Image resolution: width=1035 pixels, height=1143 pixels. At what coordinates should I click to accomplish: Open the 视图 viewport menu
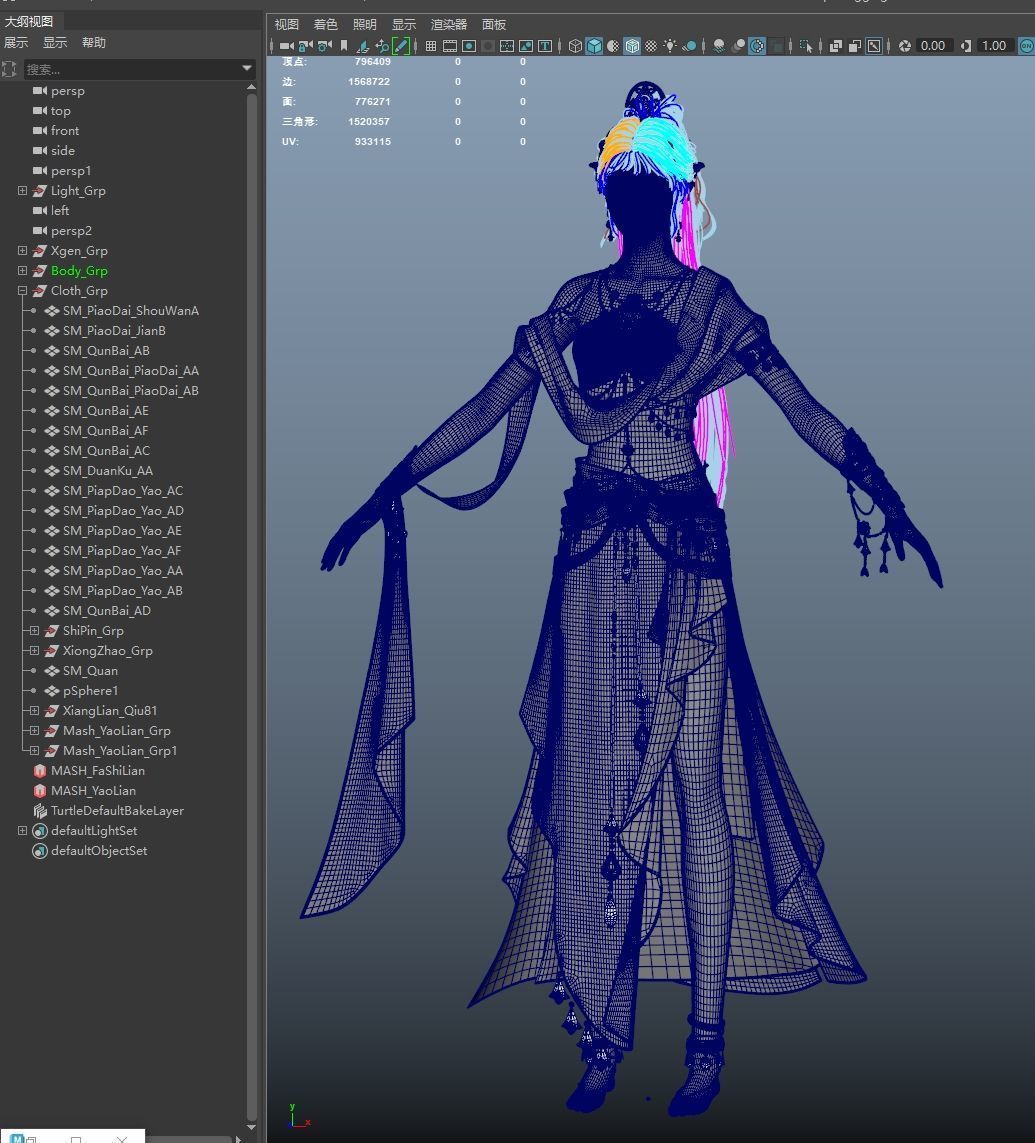[x=286, y=24]
